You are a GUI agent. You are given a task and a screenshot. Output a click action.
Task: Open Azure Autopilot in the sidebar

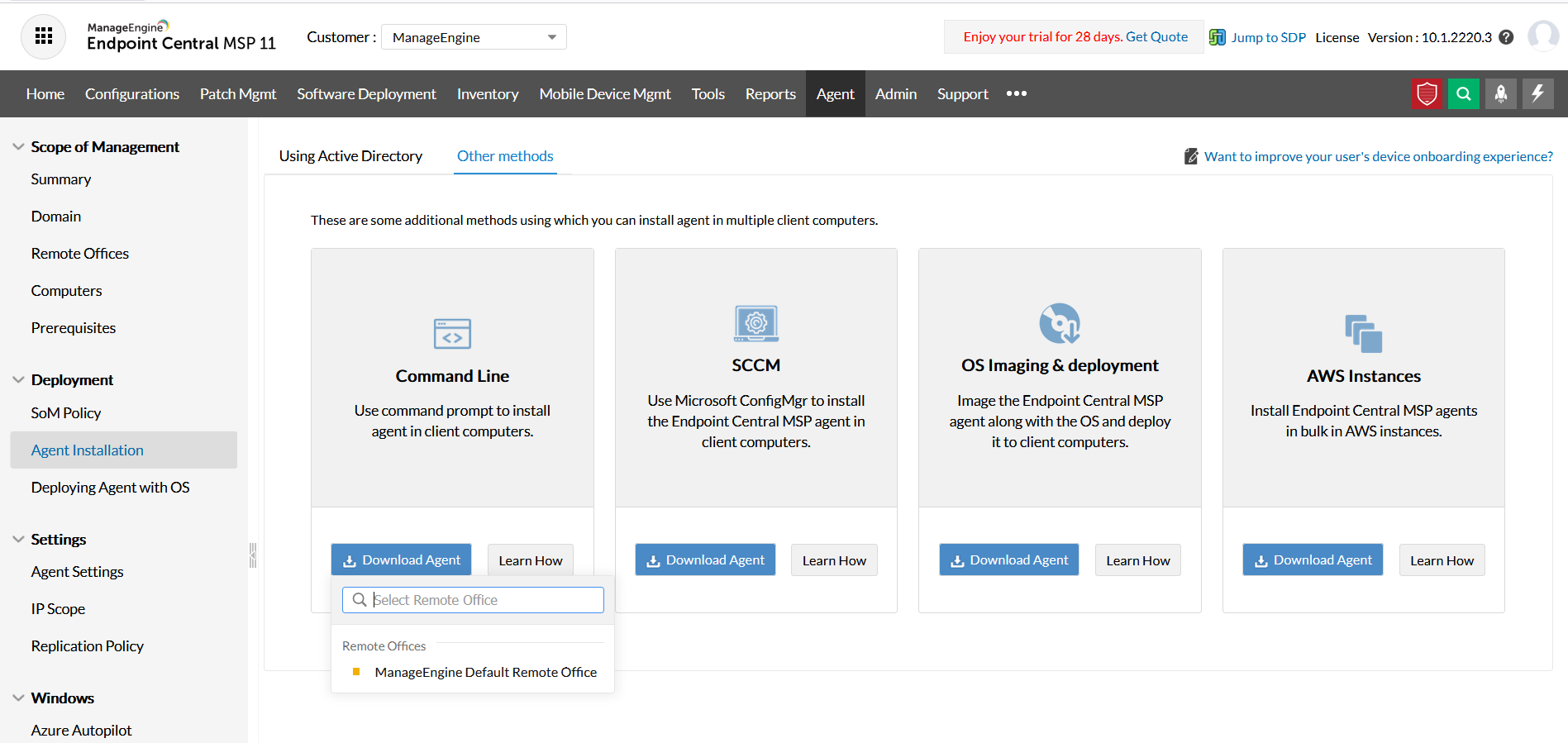click(x=82, y=731)
